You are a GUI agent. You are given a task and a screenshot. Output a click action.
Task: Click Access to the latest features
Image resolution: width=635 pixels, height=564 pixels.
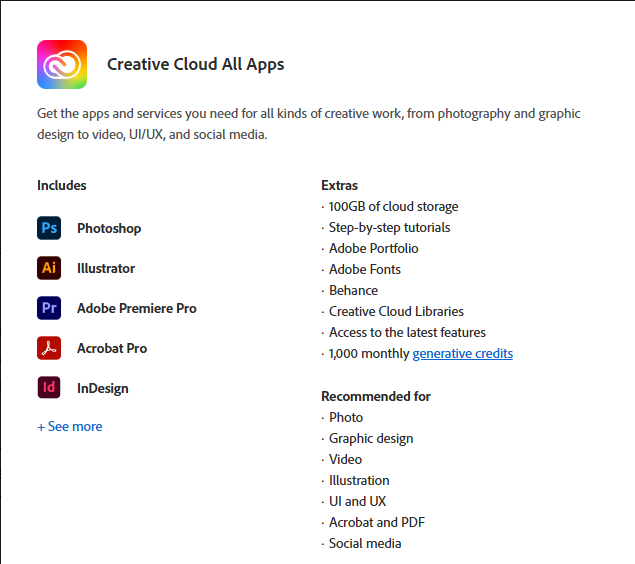click(x=407, y=332)
